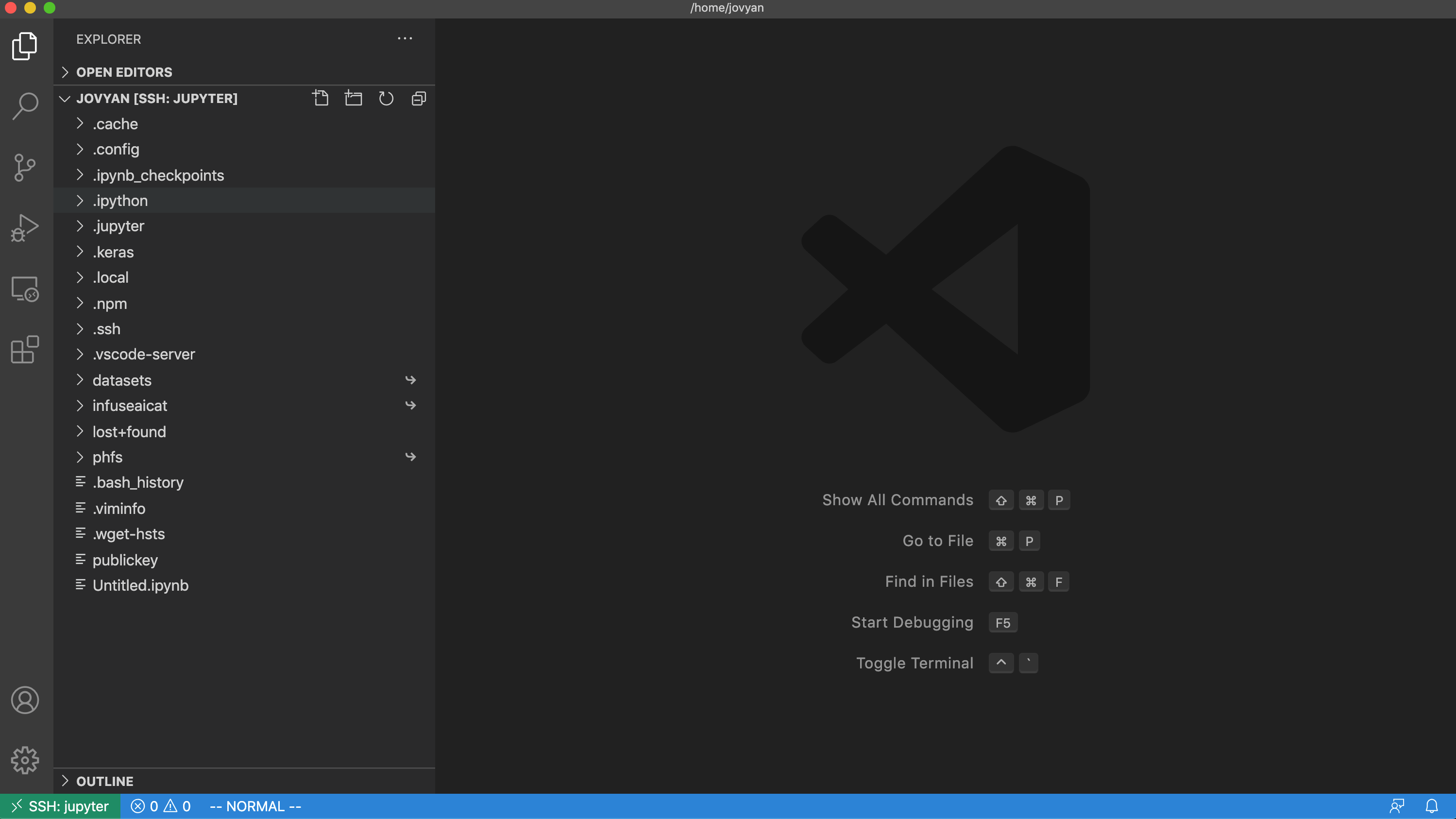Open the Remote Explorer view
1456x819 pixels.
pos(24,288)
